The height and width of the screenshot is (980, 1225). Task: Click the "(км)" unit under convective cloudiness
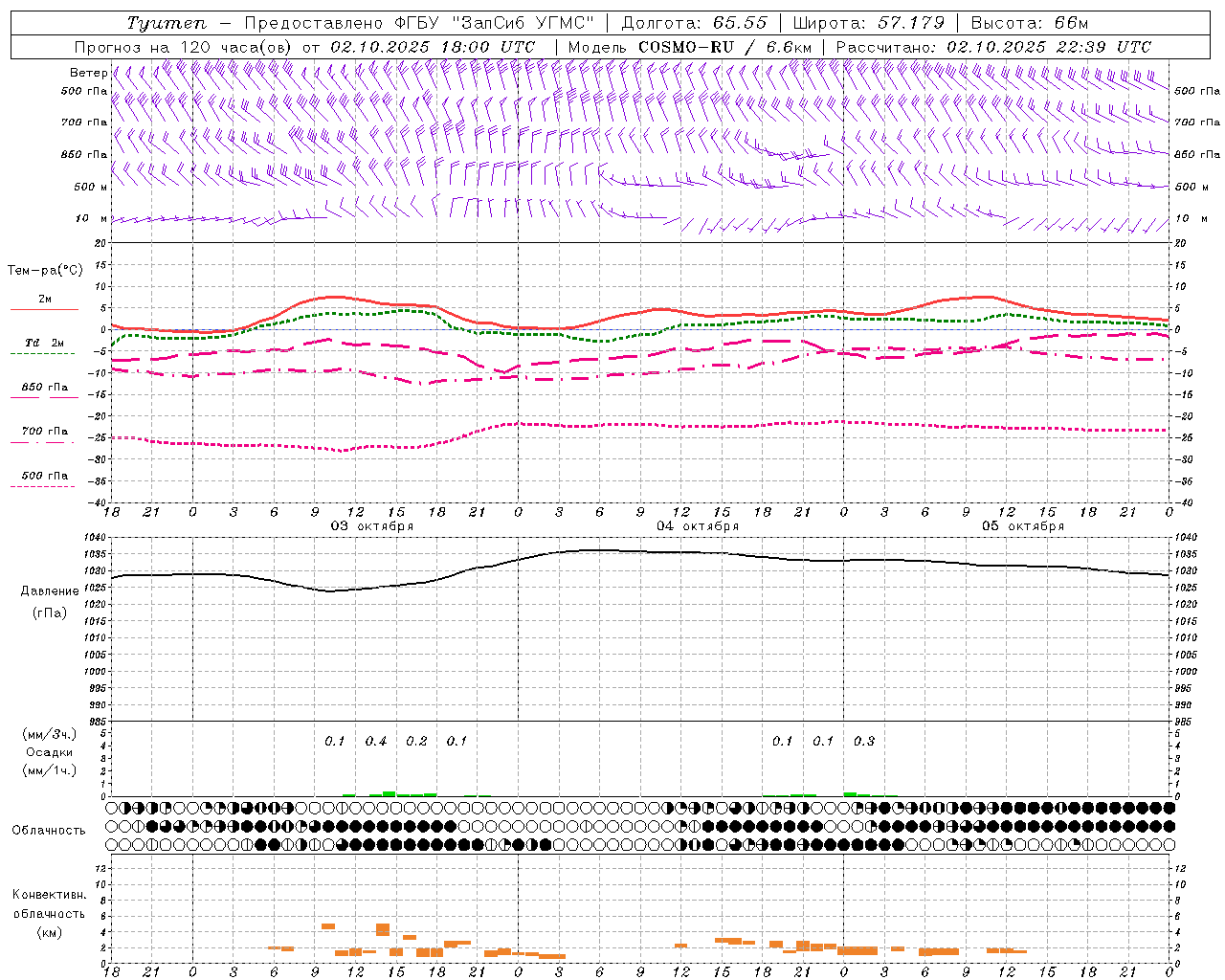tap(49, 932)
